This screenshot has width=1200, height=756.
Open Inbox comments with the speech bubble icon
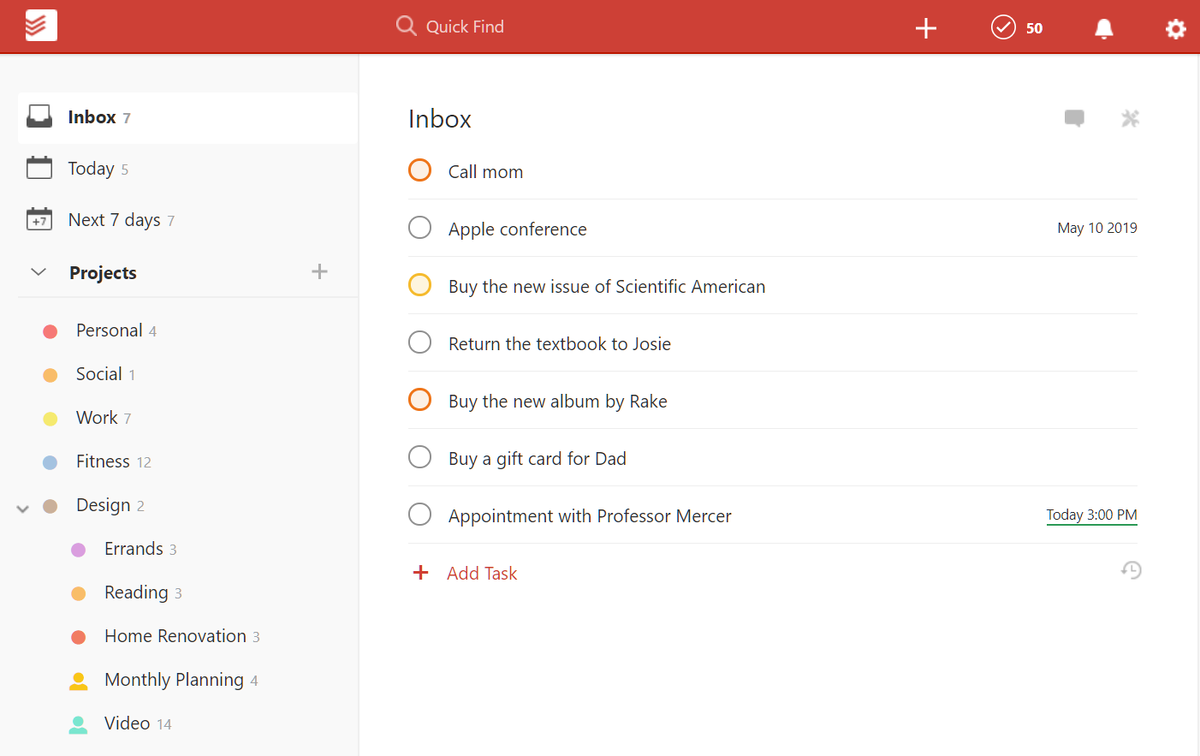point(1074,118)
